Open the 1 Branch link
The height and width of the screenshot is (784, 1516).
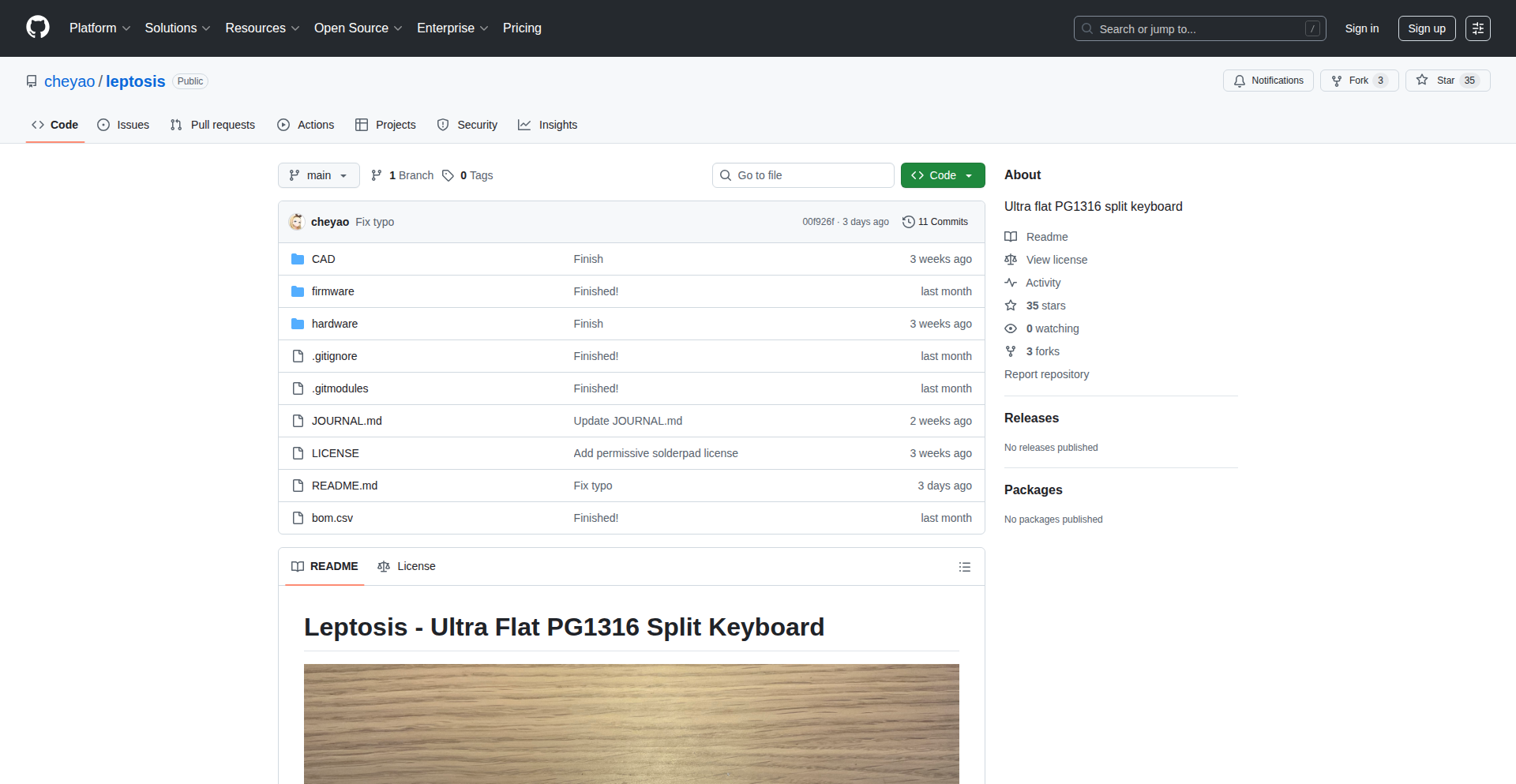(403, 175)
